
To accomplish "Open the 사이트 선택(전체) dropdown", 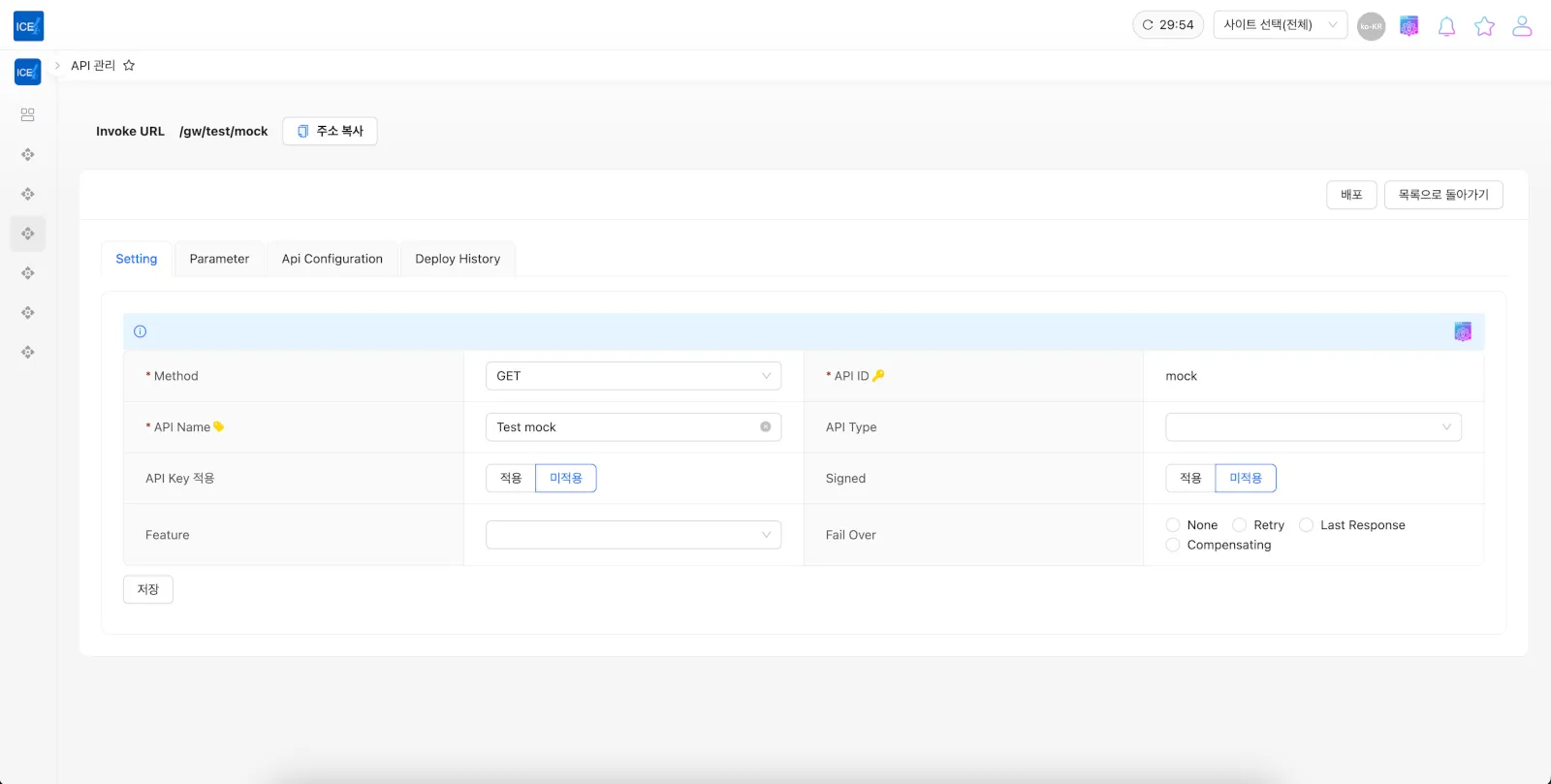I will pos(1280,25).
